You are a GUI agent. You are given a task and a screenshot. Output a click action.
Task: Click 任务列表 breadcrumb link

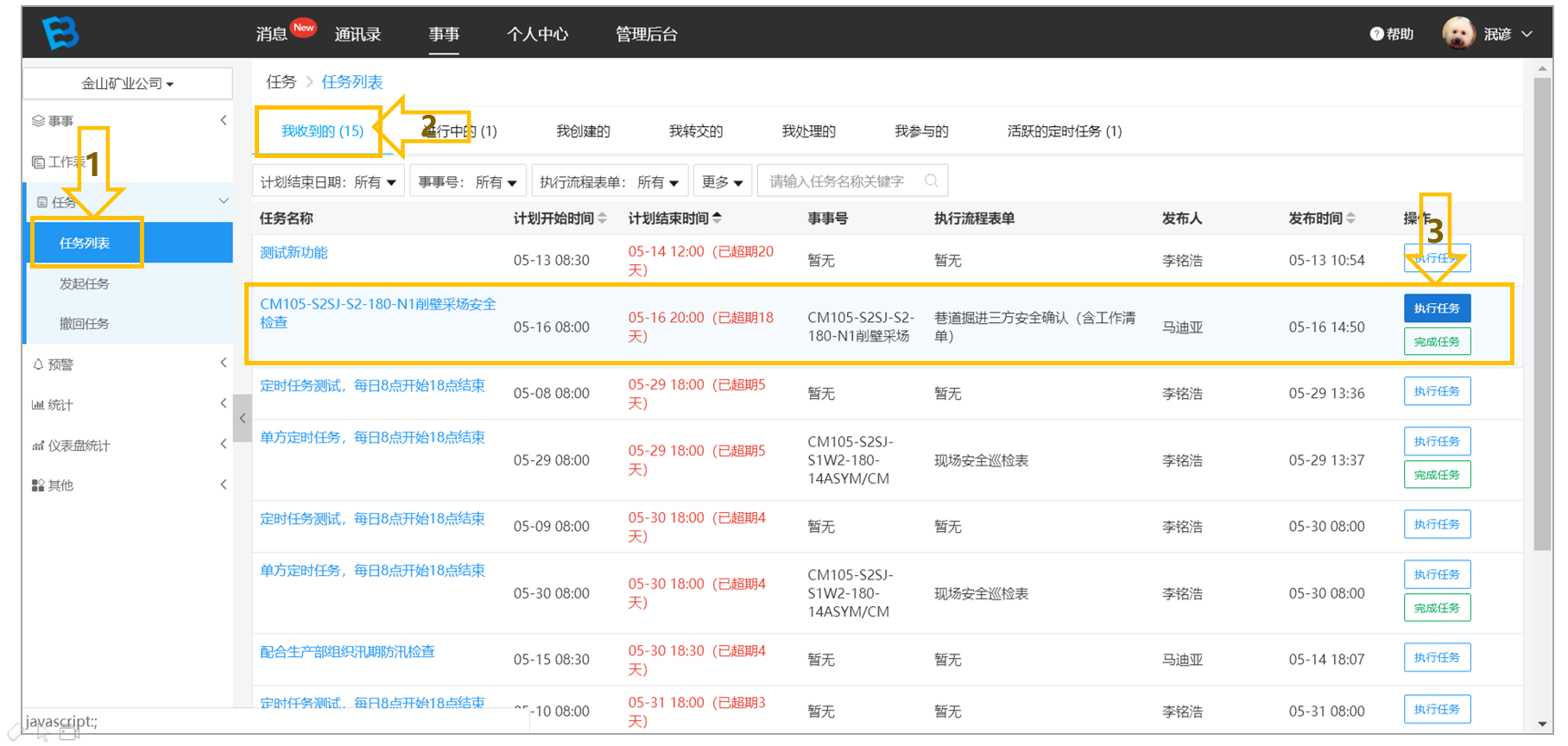[352, 82]
